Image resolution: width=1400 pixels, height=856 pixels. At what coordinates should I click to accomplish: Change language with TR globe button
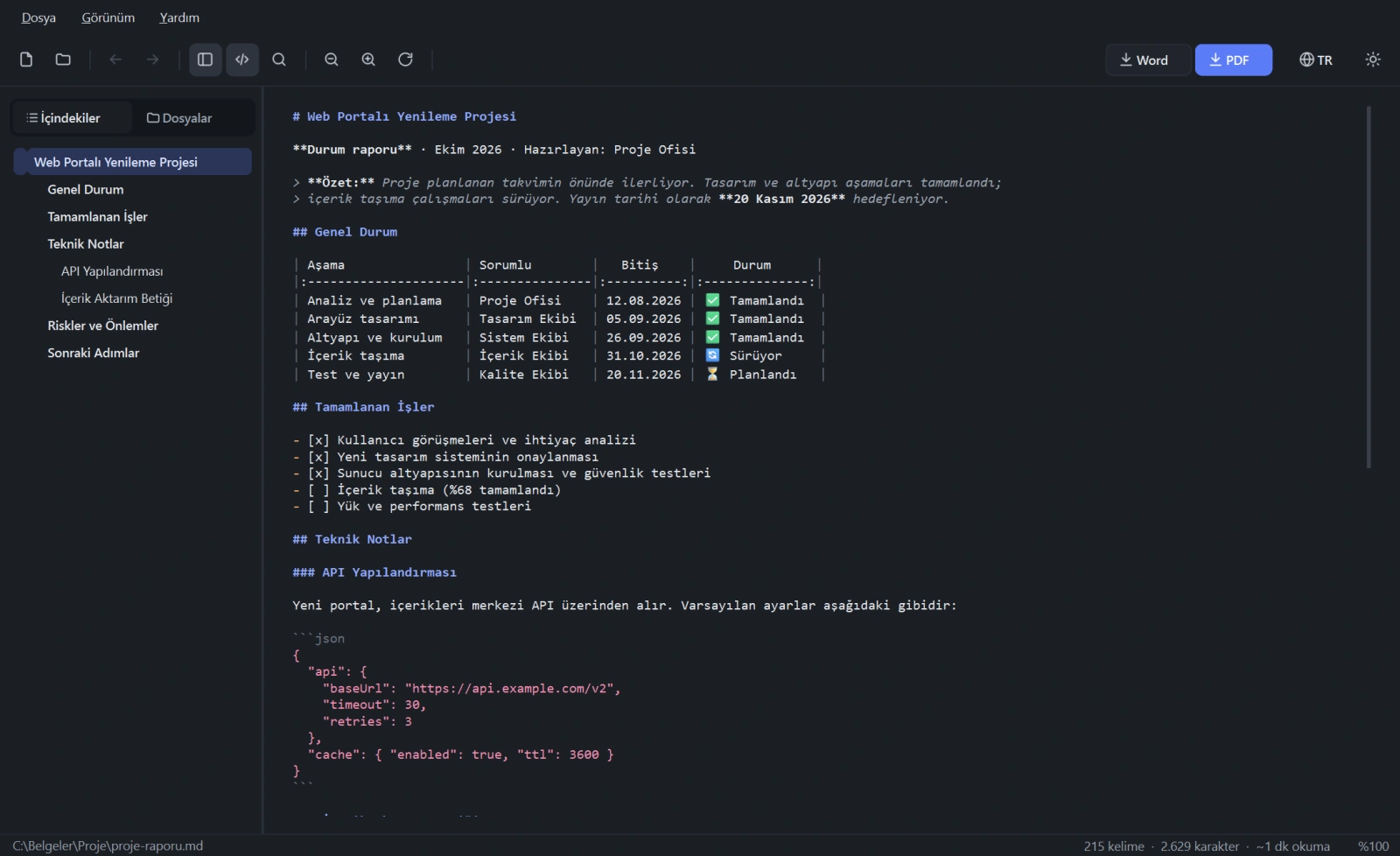1316,60
